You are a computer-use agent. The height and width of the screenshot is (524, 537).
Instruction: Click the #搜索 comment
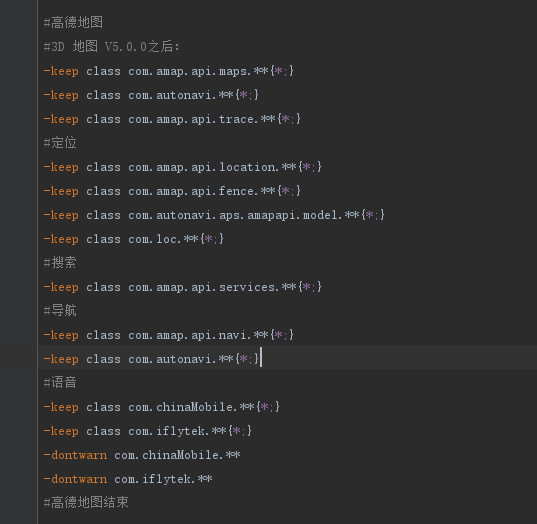(x=60, y=263)
